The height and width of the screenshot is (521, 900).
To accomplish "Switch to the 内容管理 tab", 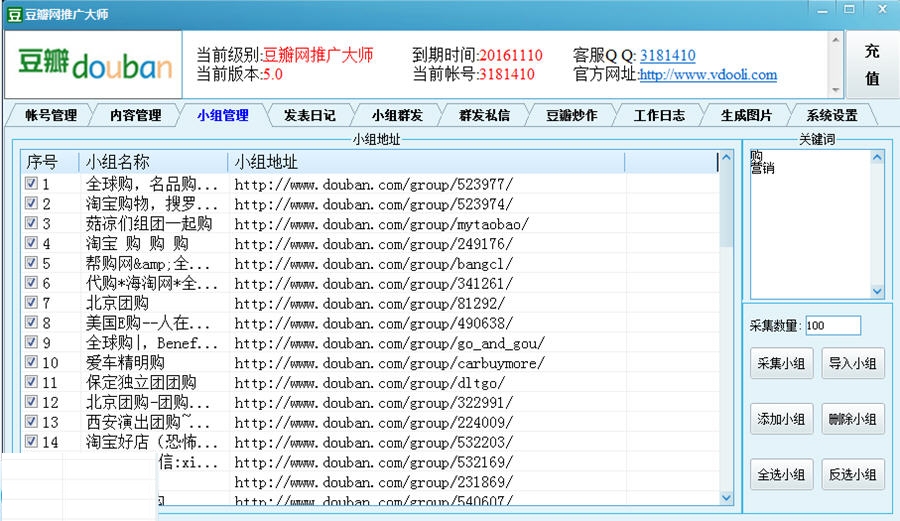I will pyautogui.click(x=135, y=115).
